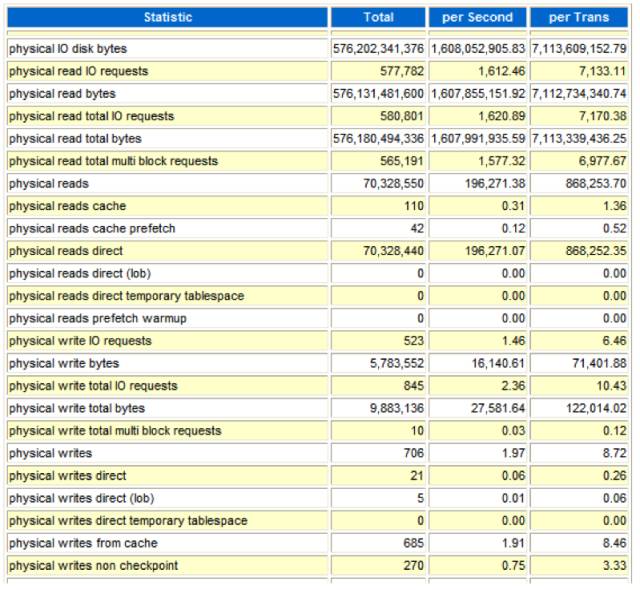This screenshot has width=640, height=590.
Task: Click per-second value 1,577.32
Action: tap(502, 161)
